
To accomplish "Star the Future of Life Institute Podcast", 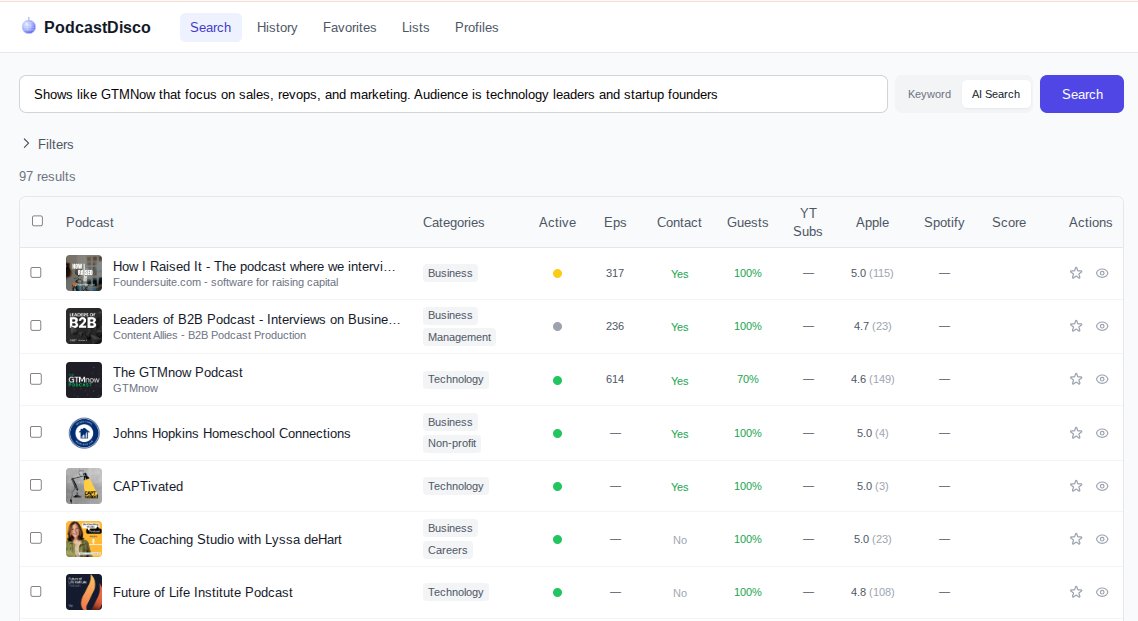I will point(1076,592).
